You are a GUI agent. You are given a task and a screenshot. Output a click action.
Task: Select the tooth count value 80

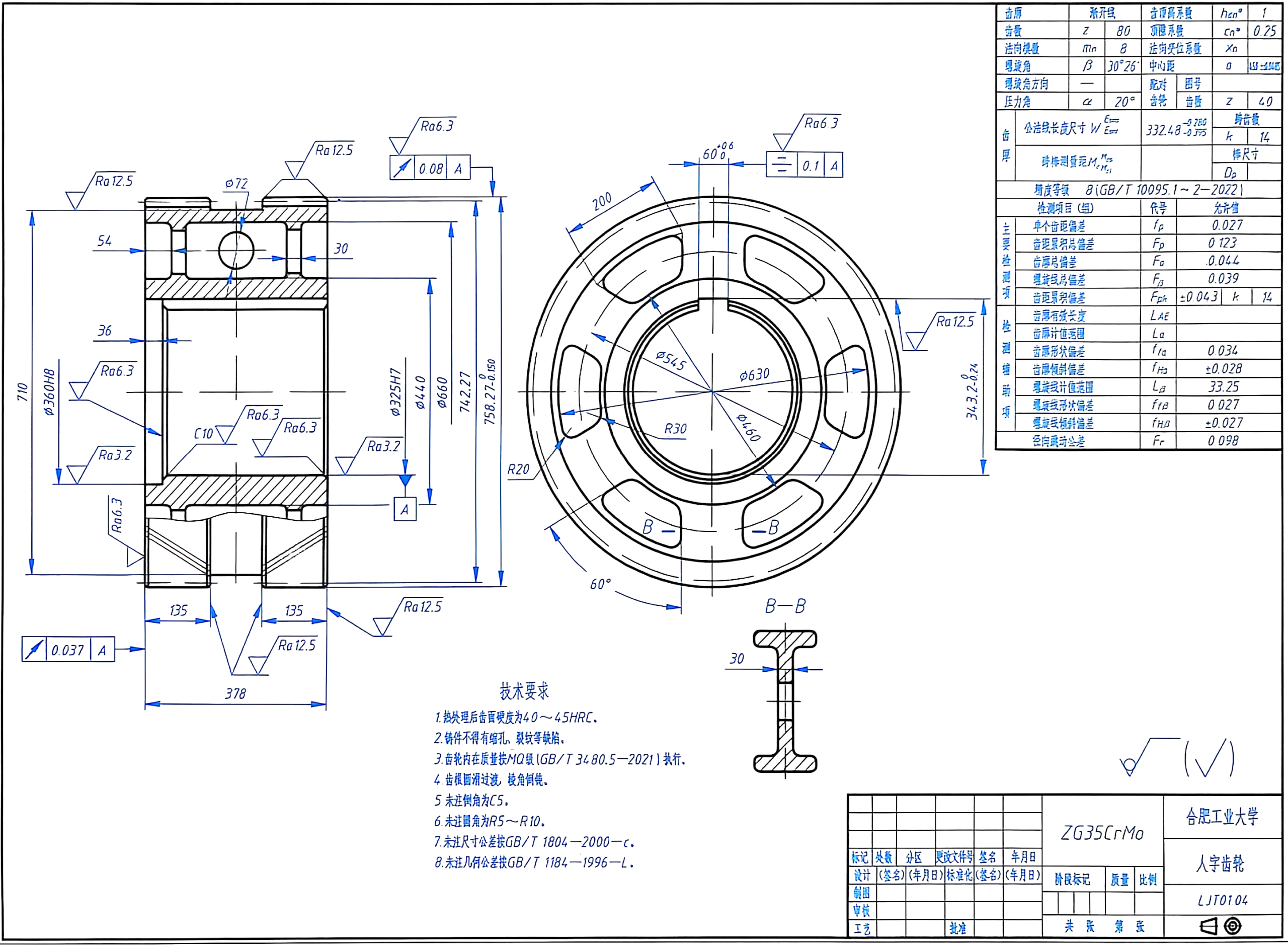click(x=1123, y=30)
